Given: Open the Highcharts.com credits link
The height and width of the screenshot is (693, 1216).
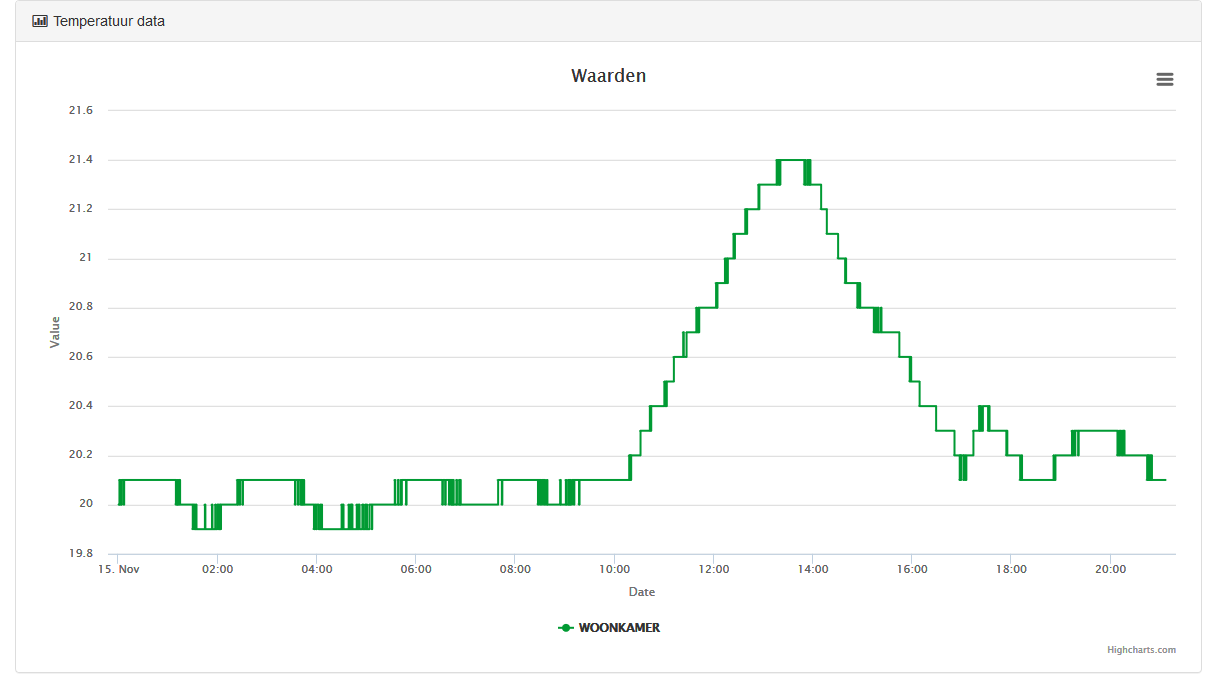Looking at the screenshot, I should point(1141,650).
